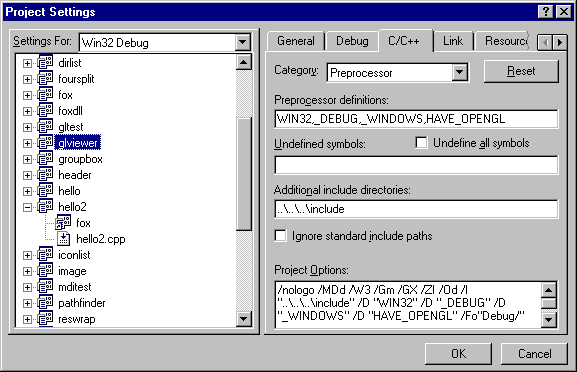Select the image tree item label
The image size is (577, 372).
click(x=72, y=271)
